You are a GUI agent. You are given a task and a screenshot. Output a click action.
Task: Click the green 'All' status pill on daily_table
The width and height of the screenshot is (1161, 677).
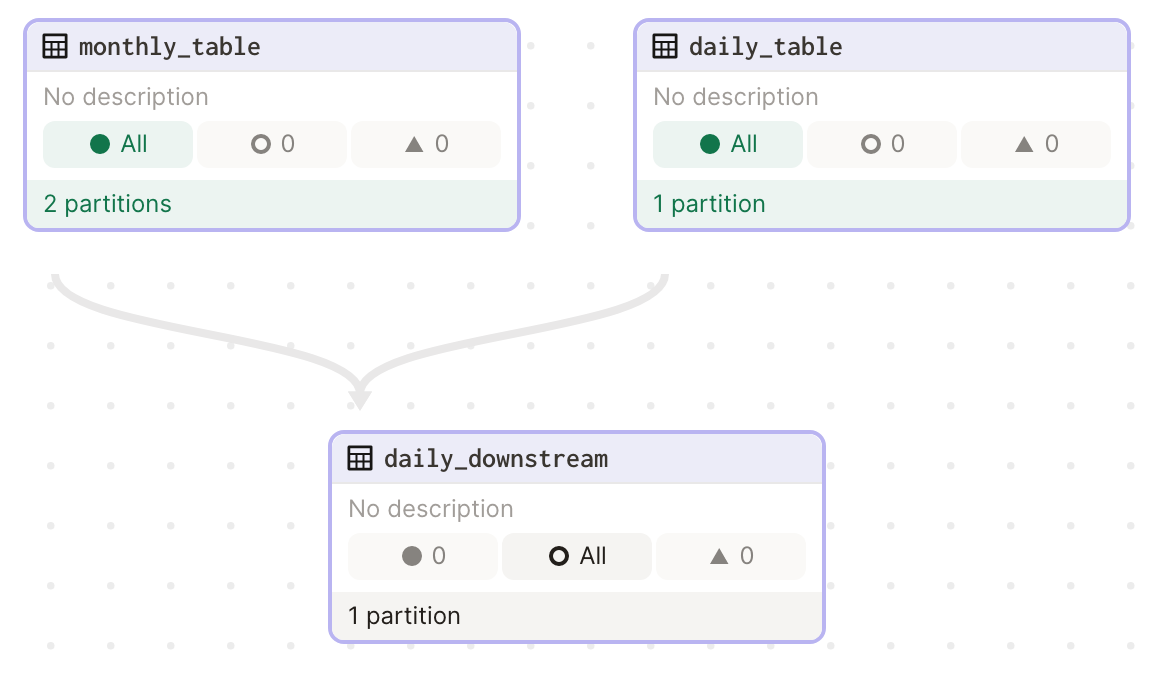click(727, 143)
